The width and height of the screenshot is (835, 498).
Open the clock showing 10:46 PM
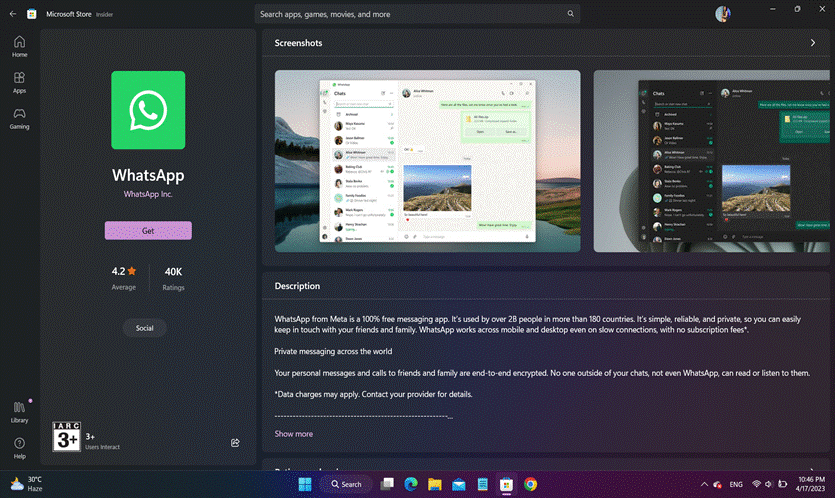click(812, 484)
